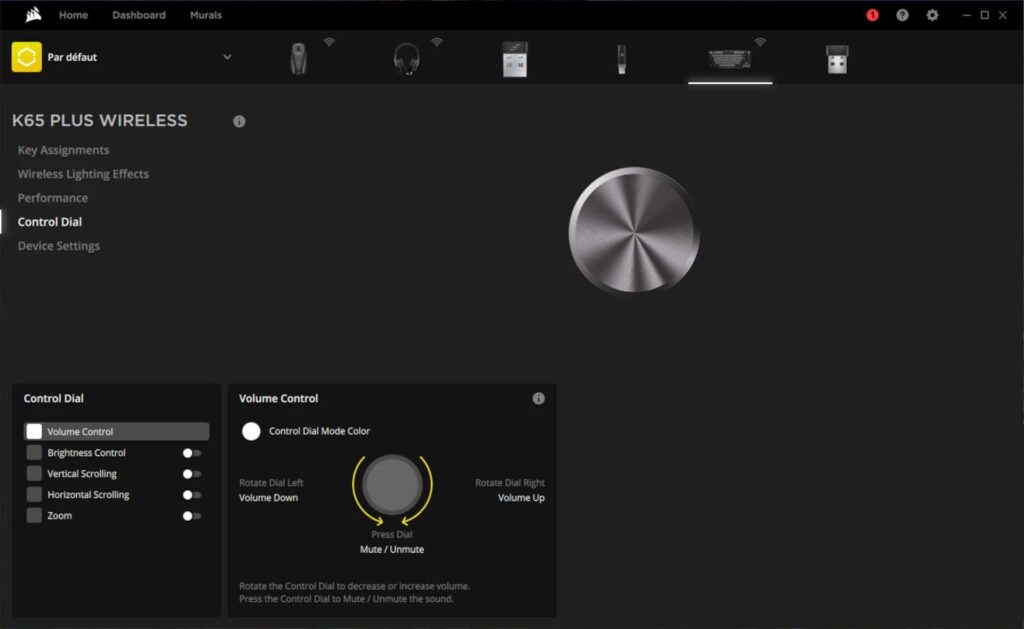
Task: Select the headset device icon
Action: pos(406,59)
